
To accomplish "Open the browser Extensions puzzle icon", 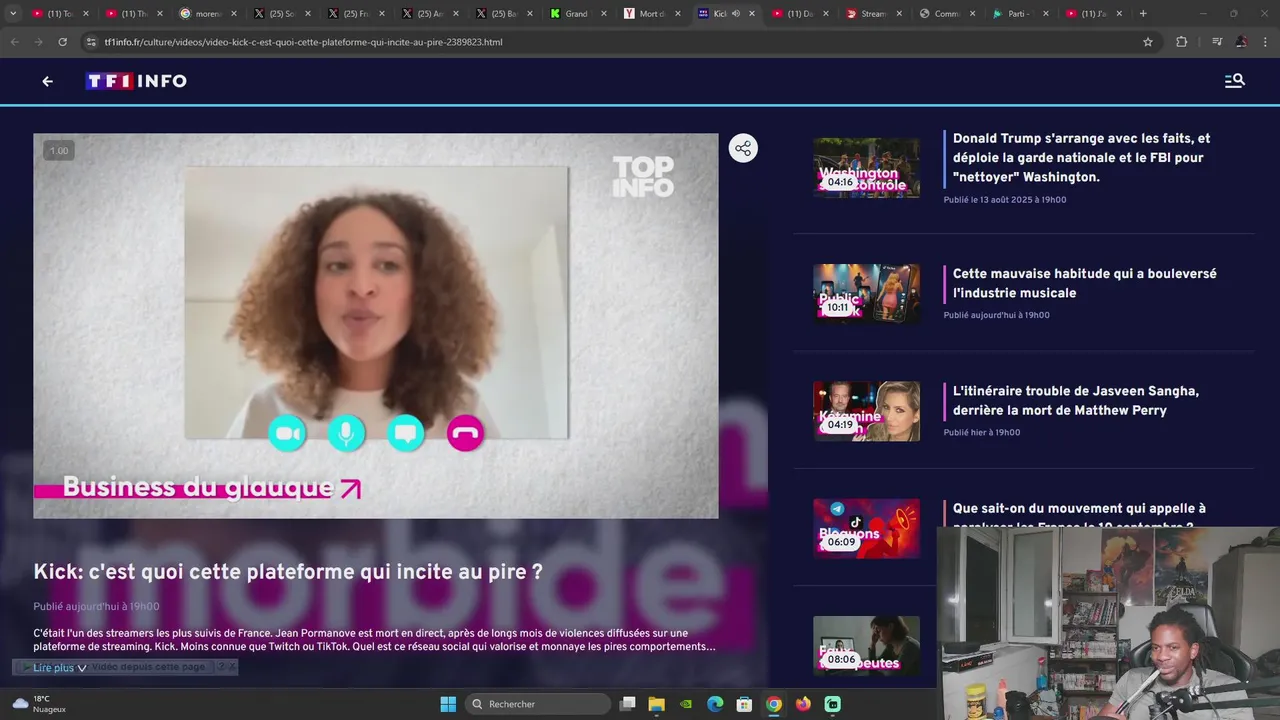I will [1182, 42].
